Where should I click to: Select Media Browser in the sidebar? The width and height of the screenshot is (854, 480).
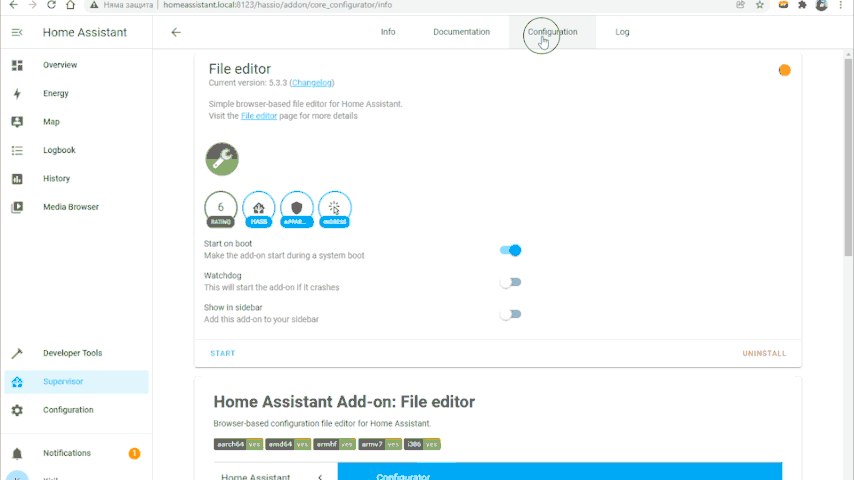[76, 207]
